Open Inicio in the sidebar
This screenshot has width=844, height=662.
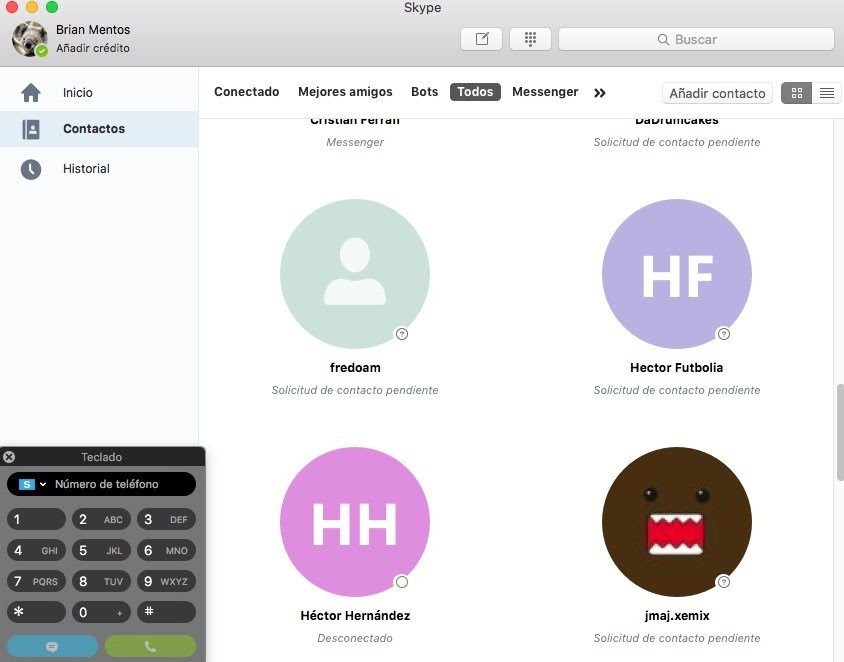[x=99, y=93]
